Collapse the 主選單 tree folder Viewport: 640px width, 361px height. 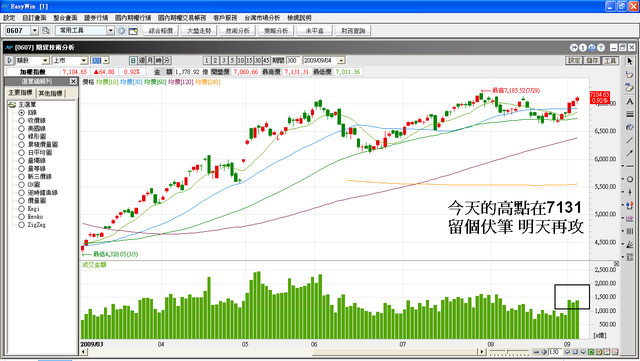click(12, 105)
